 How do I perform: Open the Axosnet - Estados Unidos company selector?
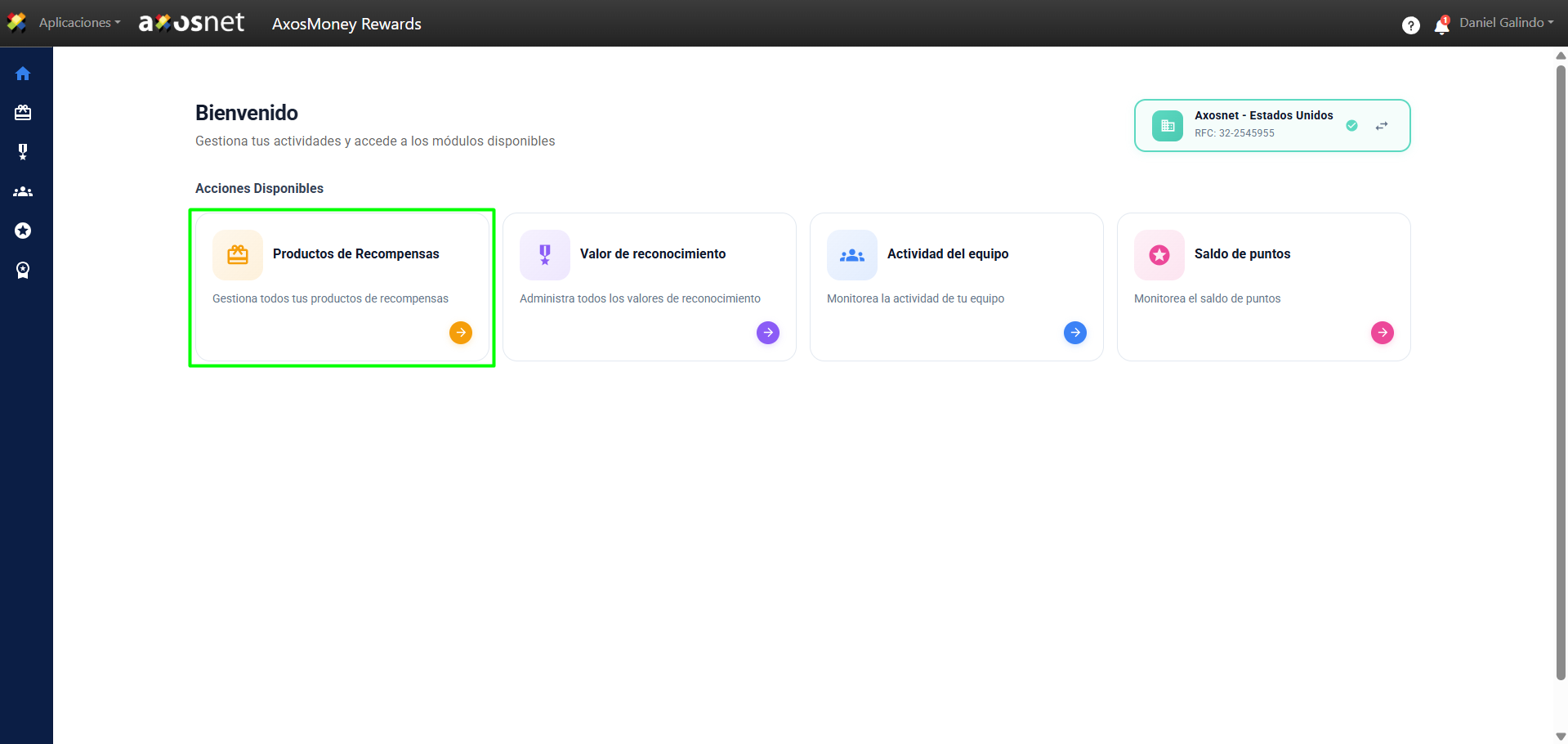point(1262,124)
